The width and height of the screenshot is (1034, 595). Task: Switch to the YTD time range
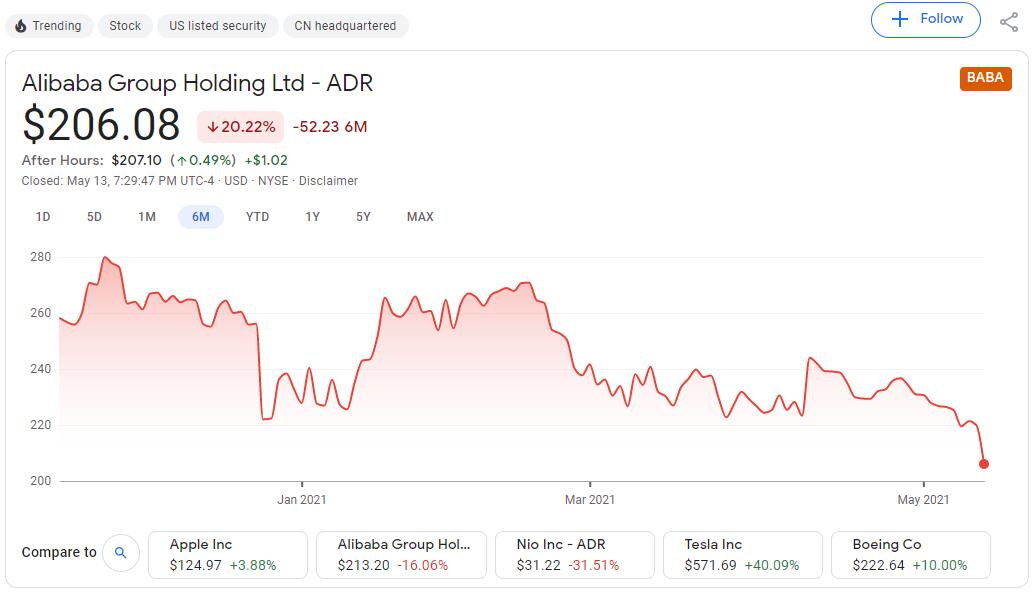257,216
